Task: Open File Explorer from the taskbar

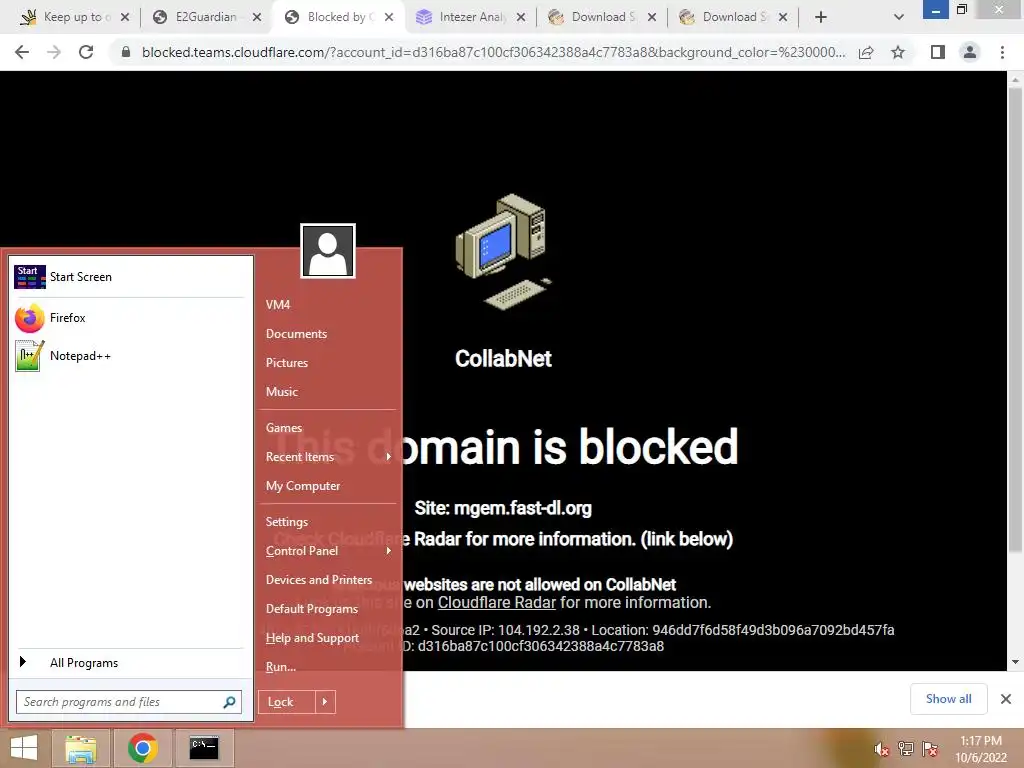Action: click(x=81, y=748)
